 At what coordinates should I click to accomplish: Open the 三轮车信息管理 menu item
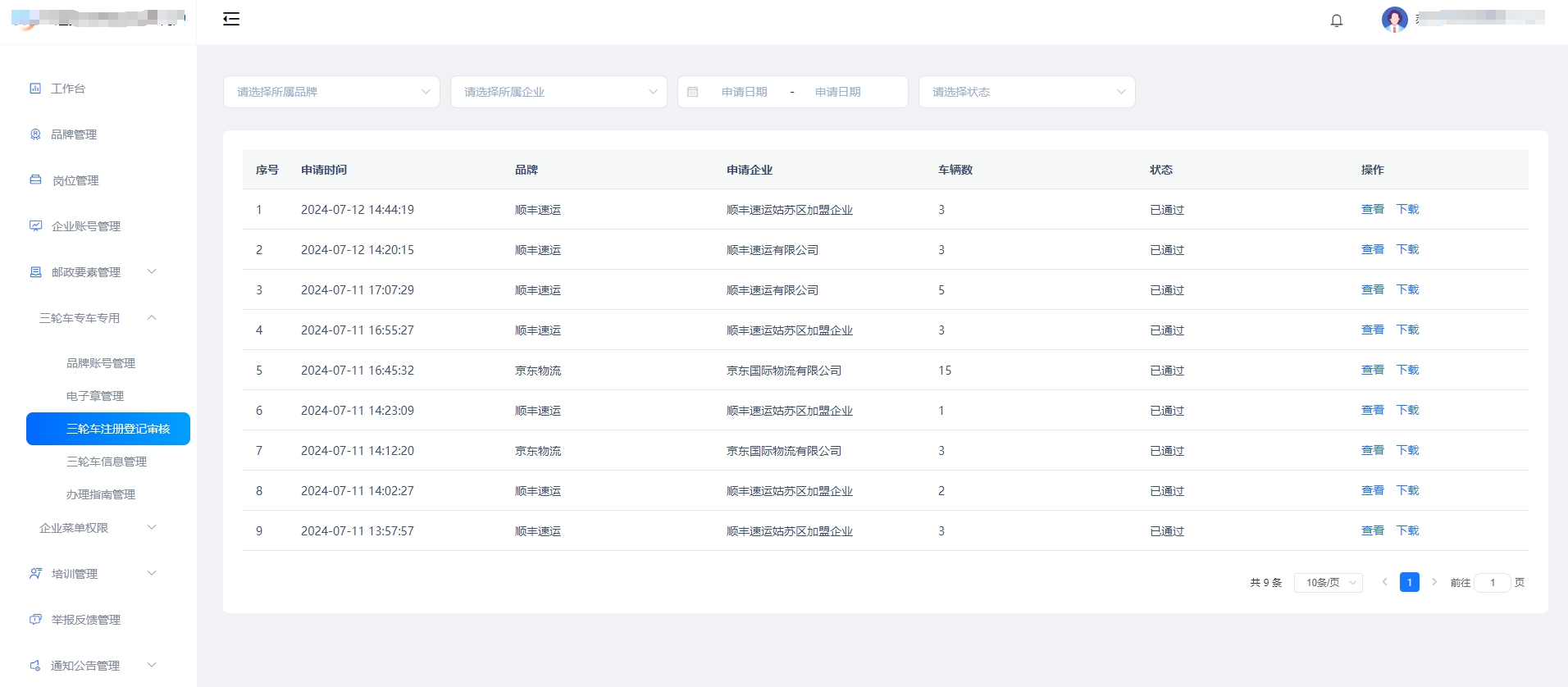click(x=107, y=462)
